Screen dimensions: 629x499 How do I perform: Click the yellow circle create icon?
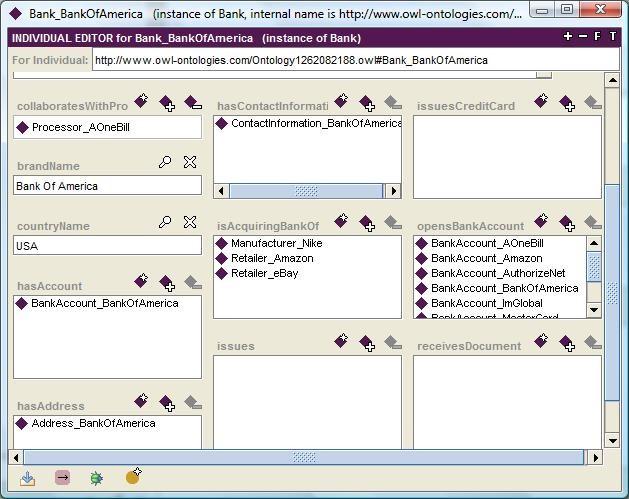click(134, 476)
